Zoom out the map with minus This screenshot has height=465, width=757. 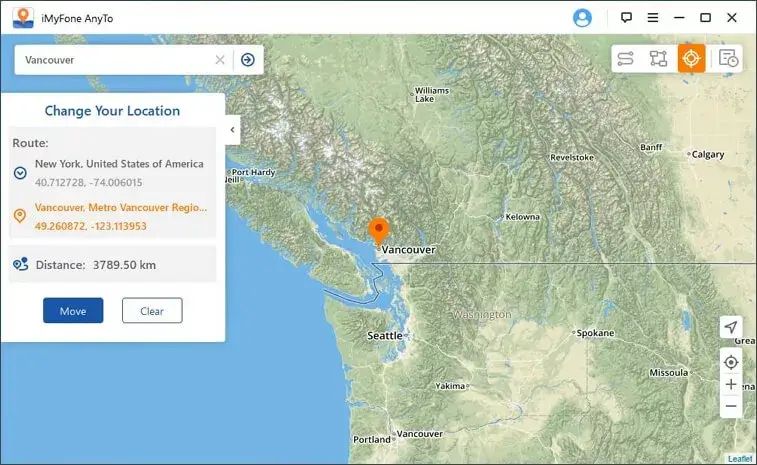click(731, 406)
